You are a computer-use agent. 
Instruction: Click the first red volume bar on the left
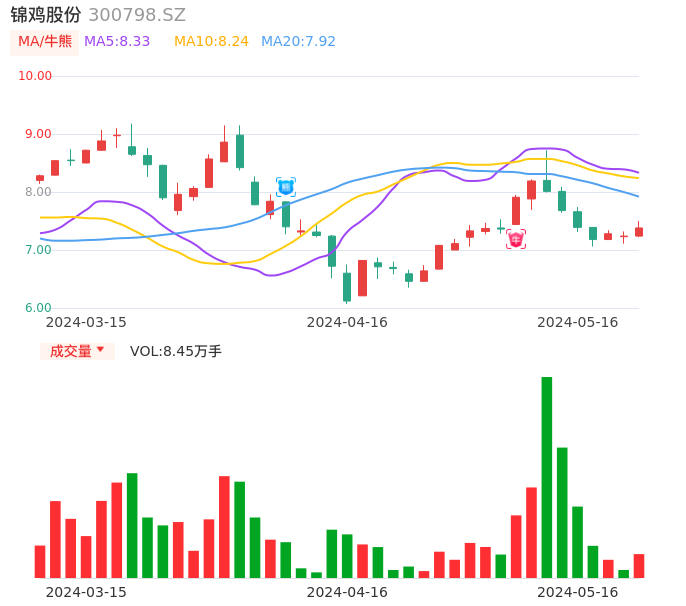tap(40, 561)
